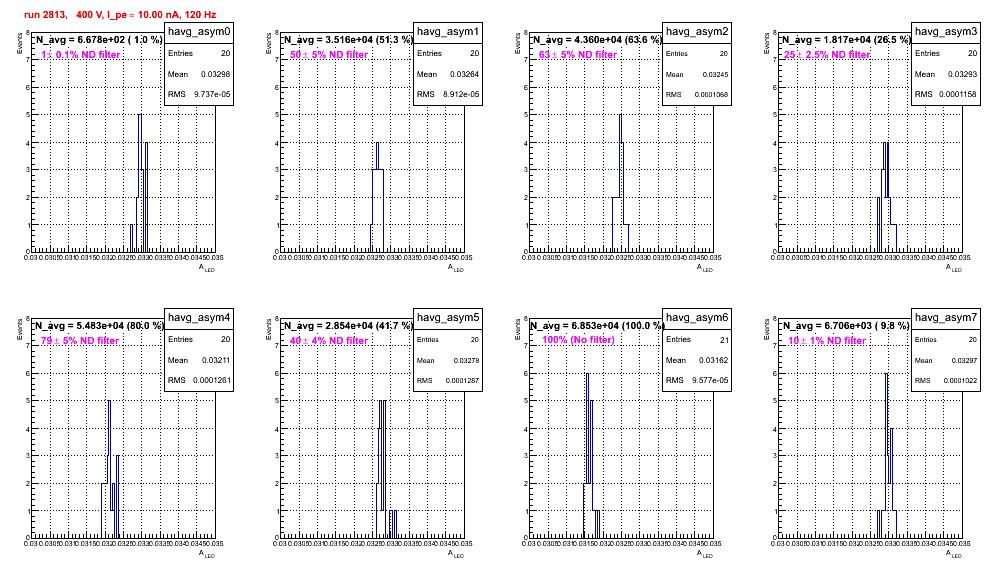Click the 40 ± 4% ND filter label
This screenshot has height=572, width=996.
click(x=329, y=341)
